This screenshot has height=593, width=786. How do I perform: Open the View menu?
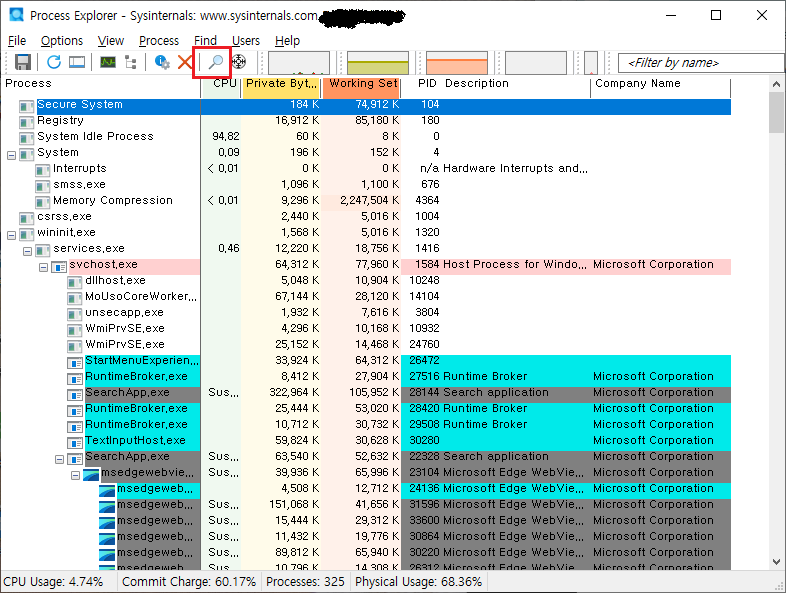111,41
